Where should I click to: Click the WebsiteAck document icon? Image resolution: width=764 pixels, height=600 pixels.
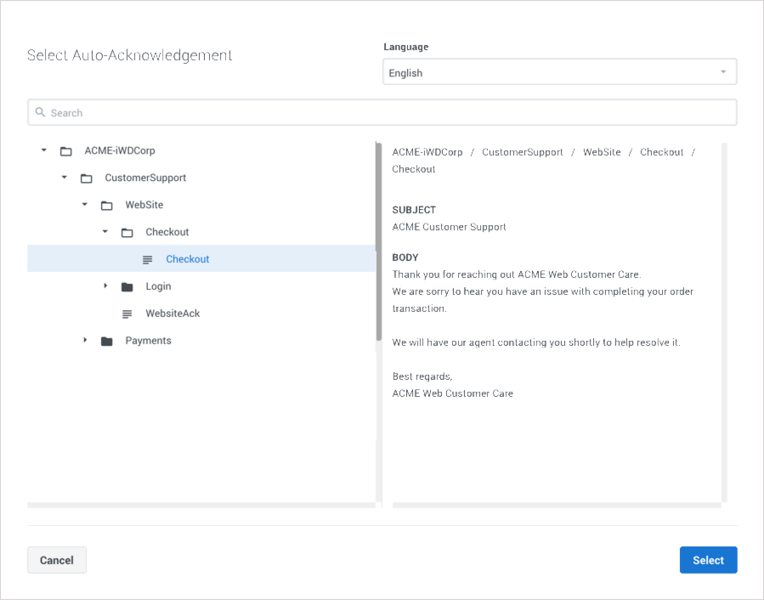pyautogui.click(x=127, y=314)
